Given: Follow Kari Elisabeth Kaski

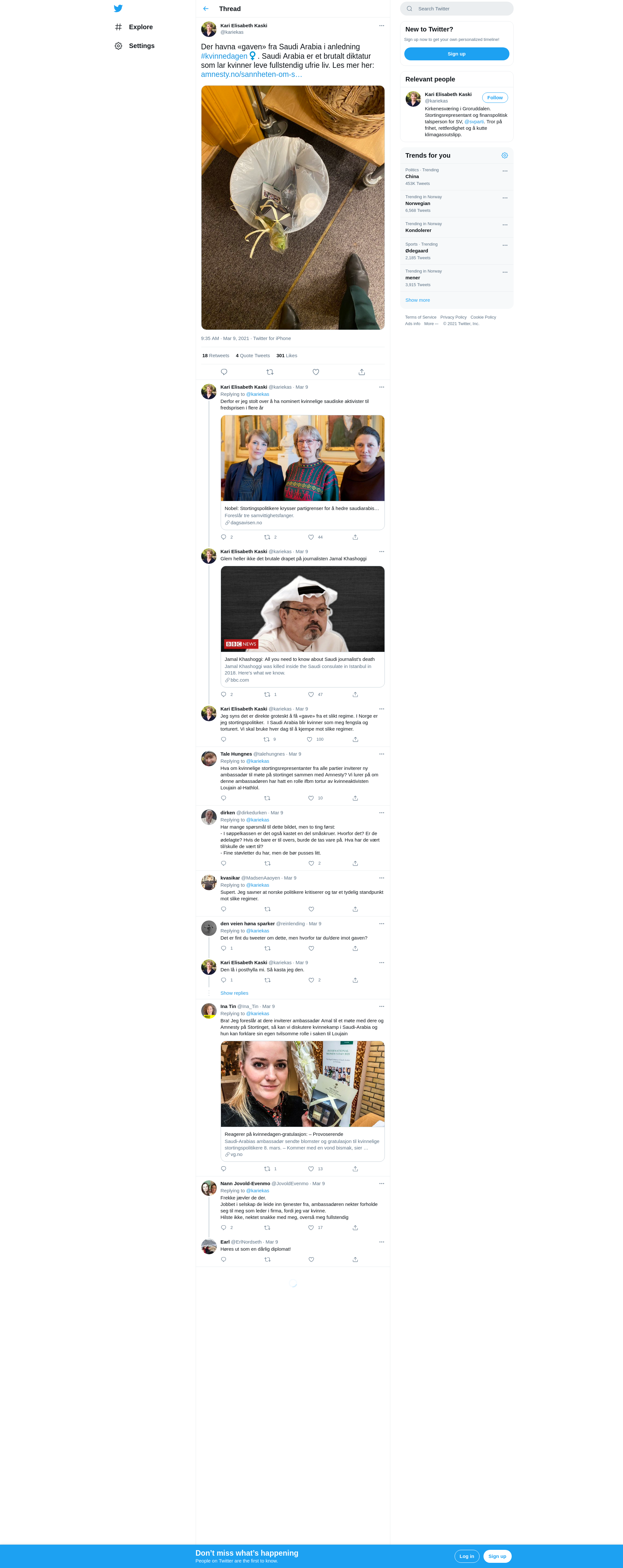Looking at the screenshot, I should 495,97.
